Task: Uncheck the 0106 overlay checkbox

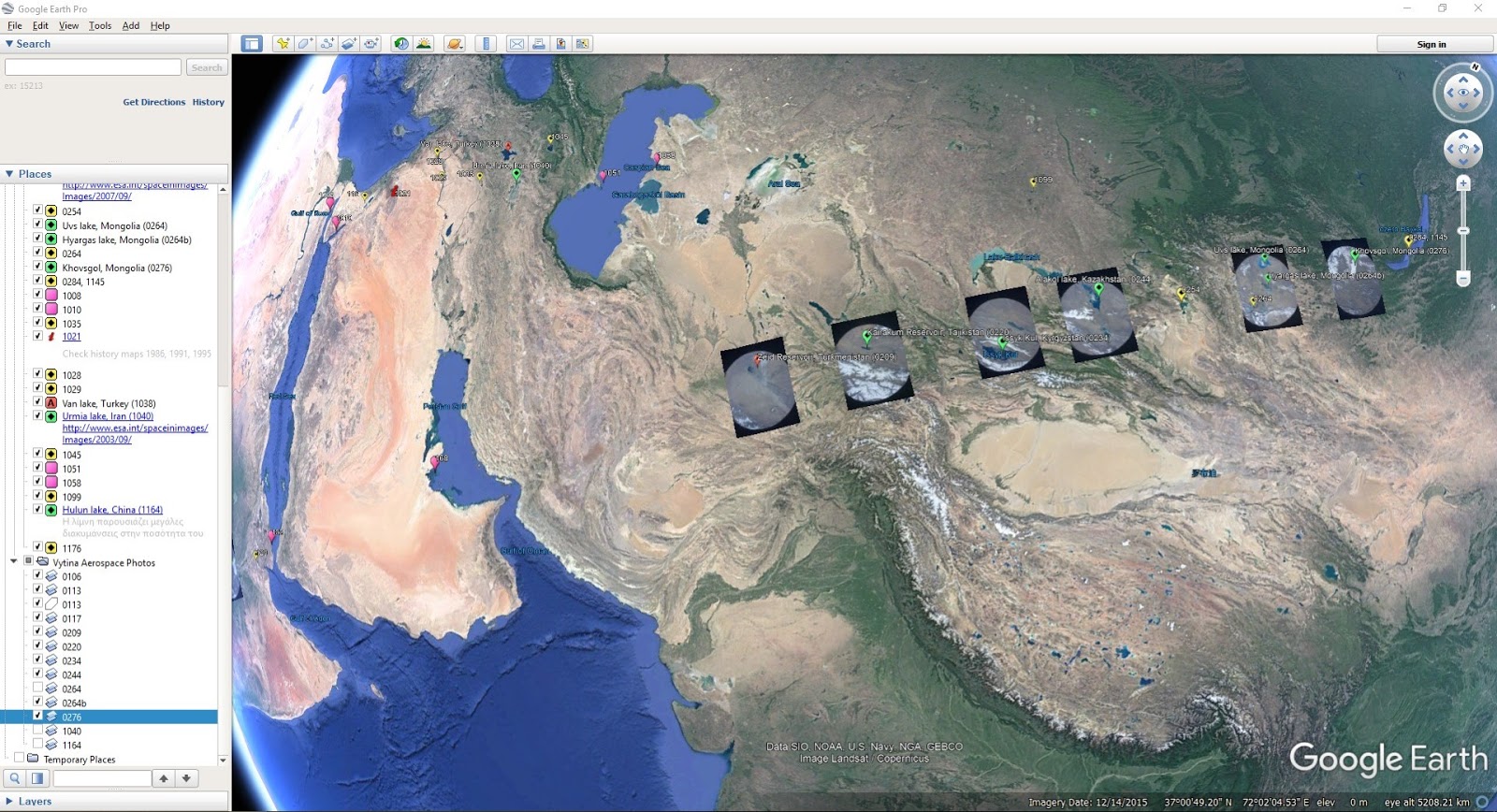Action: [x=37, y=575]
